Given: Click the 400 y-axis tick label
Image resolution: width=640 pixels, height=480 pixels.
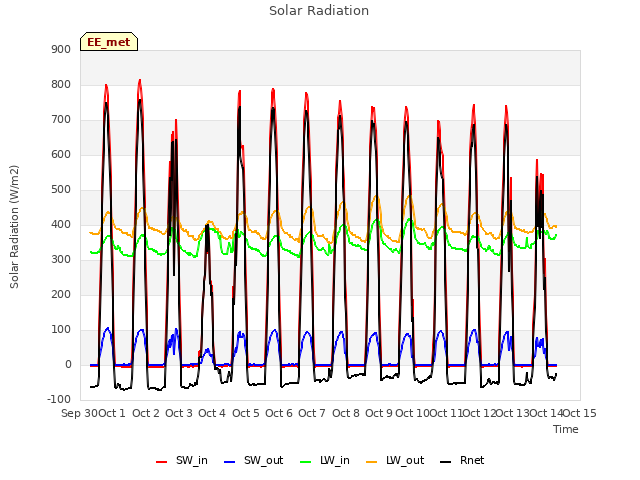Looking at the screenshot, I should coord(61,224).
